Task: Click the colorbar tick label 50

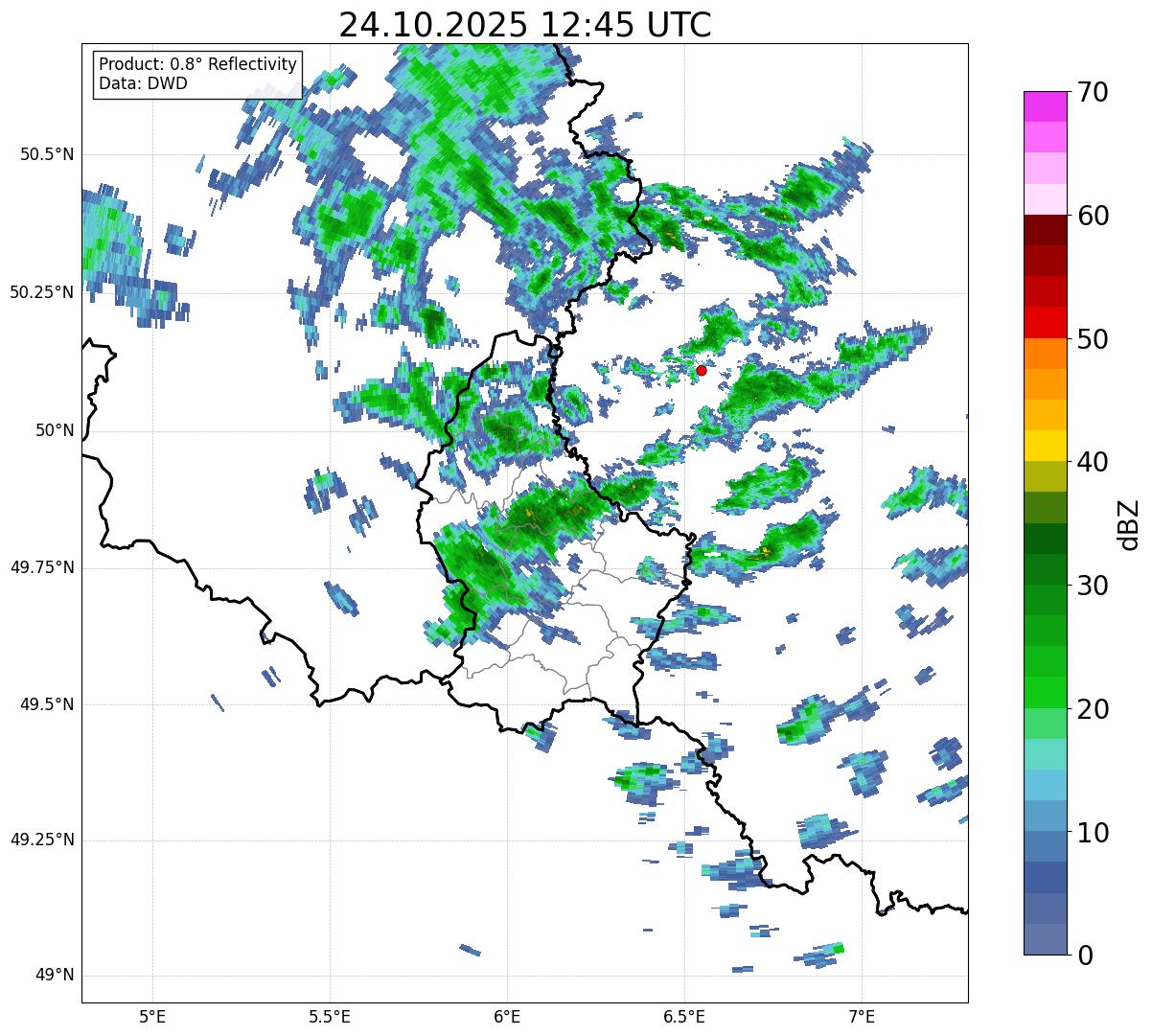Action: (x=1094, y=339)
